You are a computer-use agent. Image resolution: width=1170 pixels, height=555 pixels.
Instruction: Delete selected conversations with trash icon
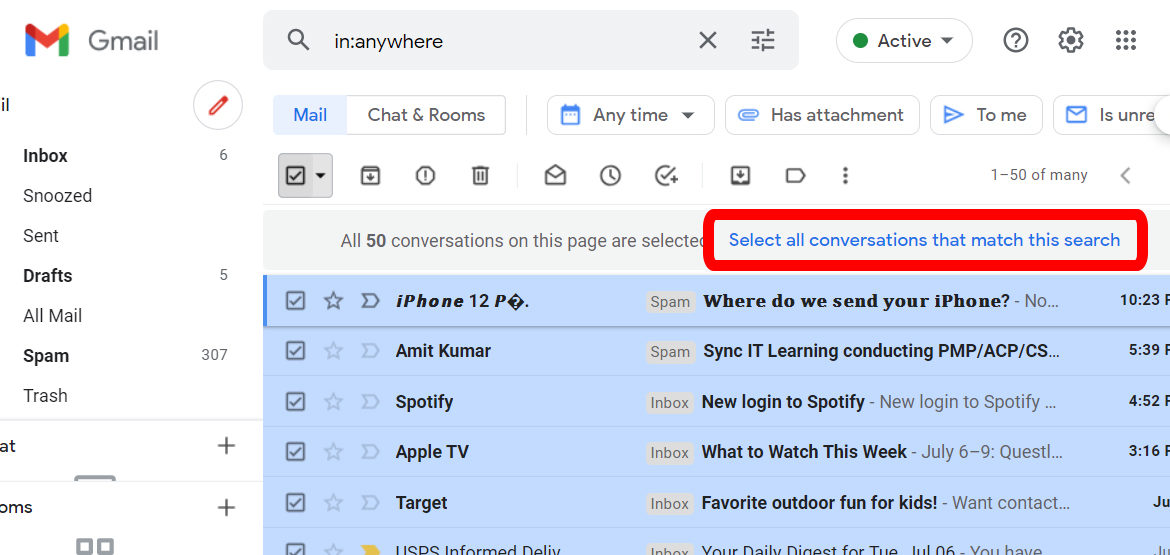click(x=481, y=175)
